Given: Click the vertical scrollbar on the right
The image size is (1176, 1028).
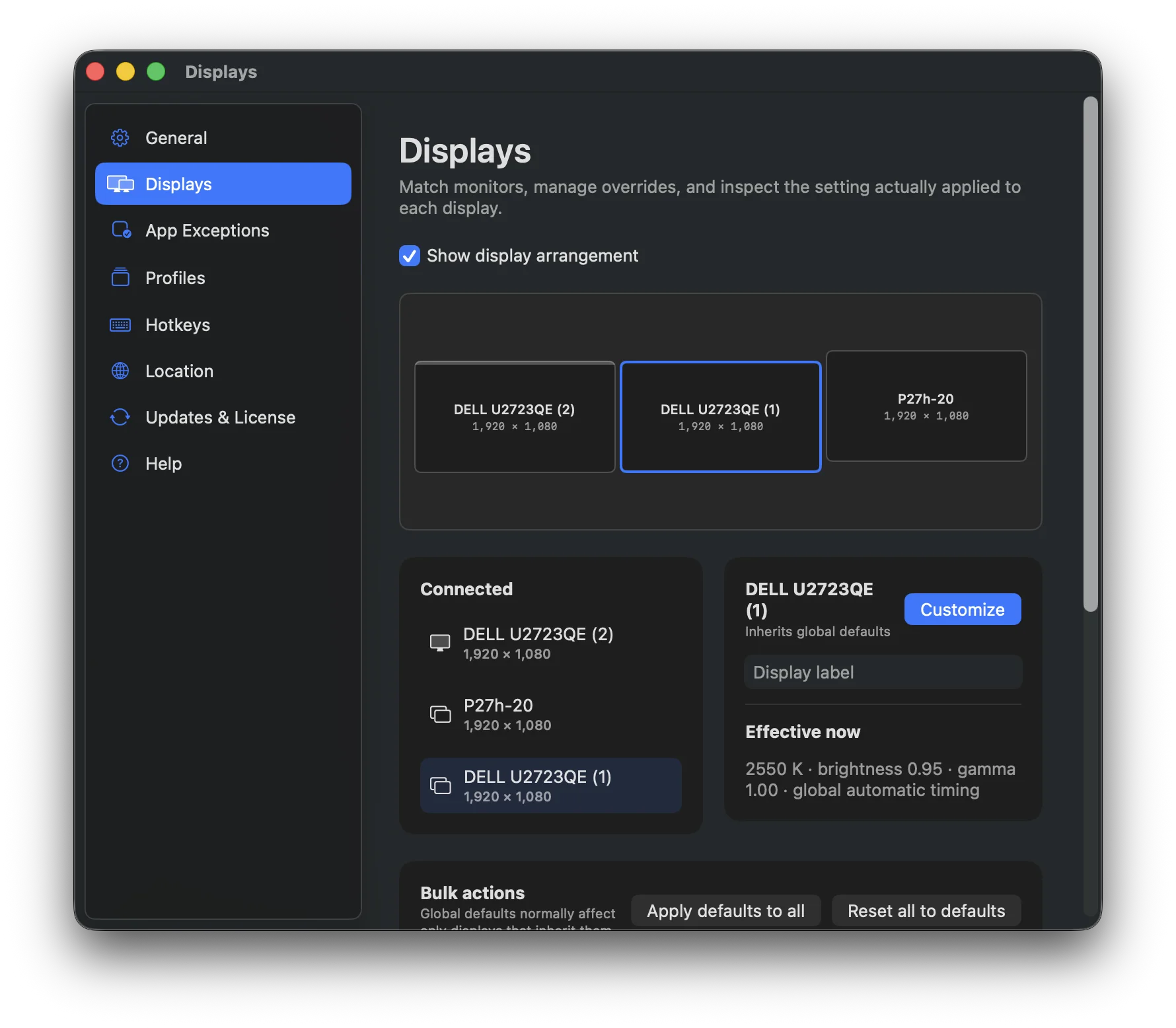Looking at the screenshot, I should tap(1091, 354).
